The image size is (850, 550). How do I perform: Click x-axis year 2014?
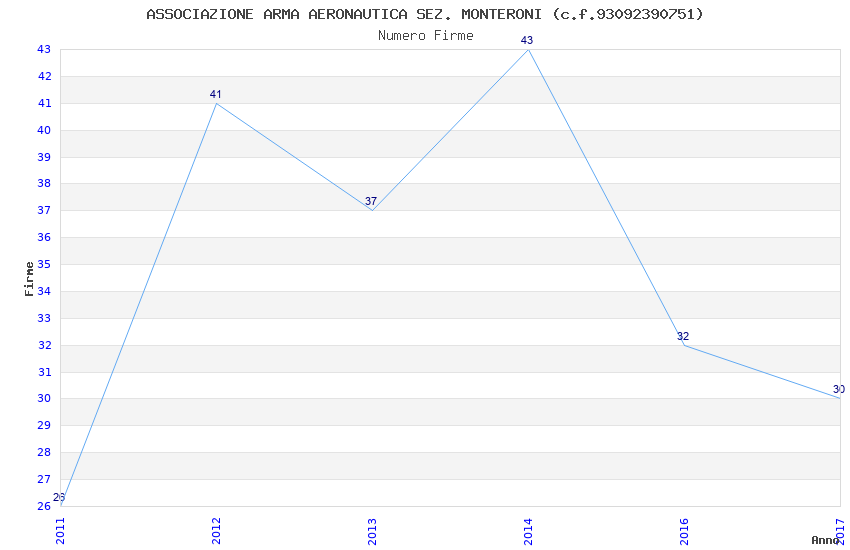point(528,531)
